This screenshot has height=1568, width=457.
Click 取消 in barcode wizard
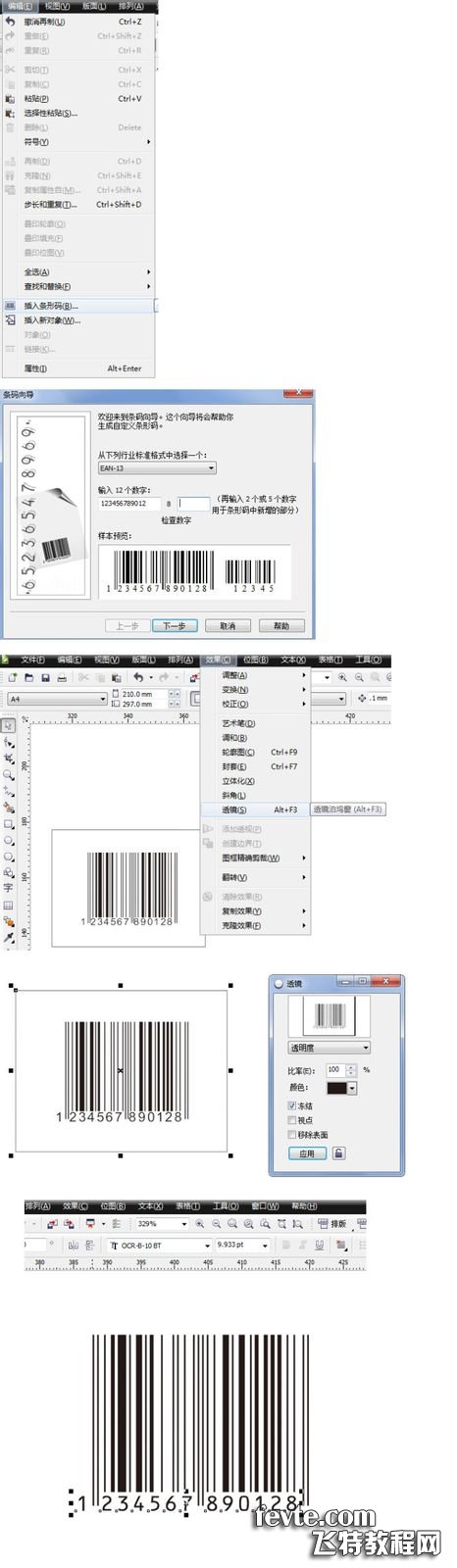coord(228,625)
